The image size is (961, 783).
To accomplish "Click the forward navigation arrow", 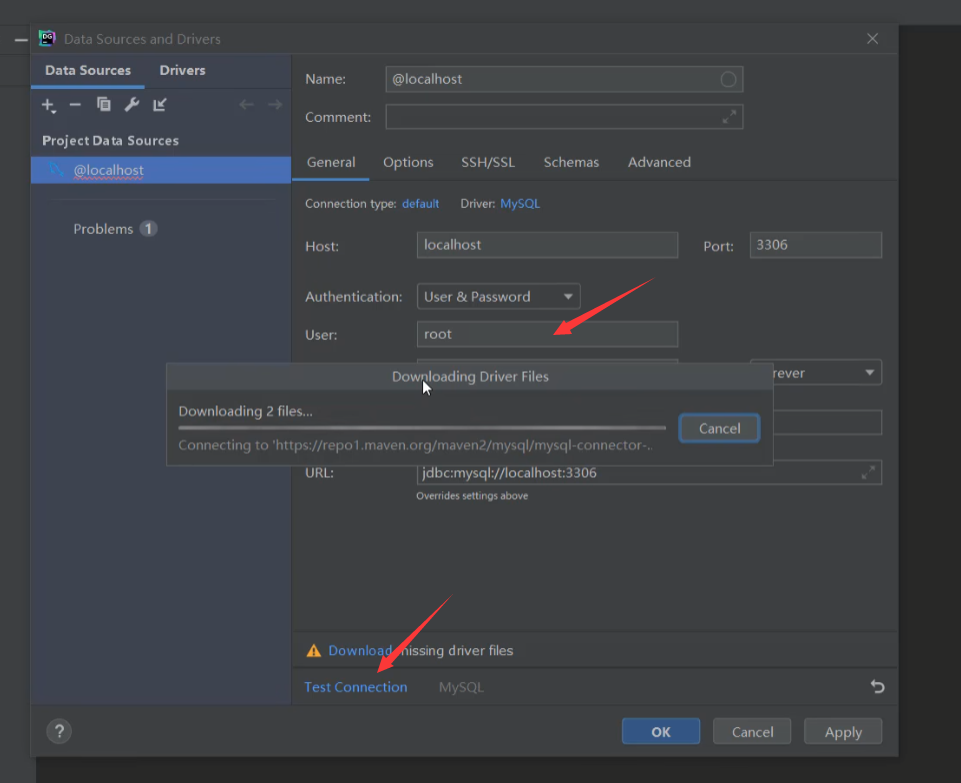I will (x=275, y=105).
